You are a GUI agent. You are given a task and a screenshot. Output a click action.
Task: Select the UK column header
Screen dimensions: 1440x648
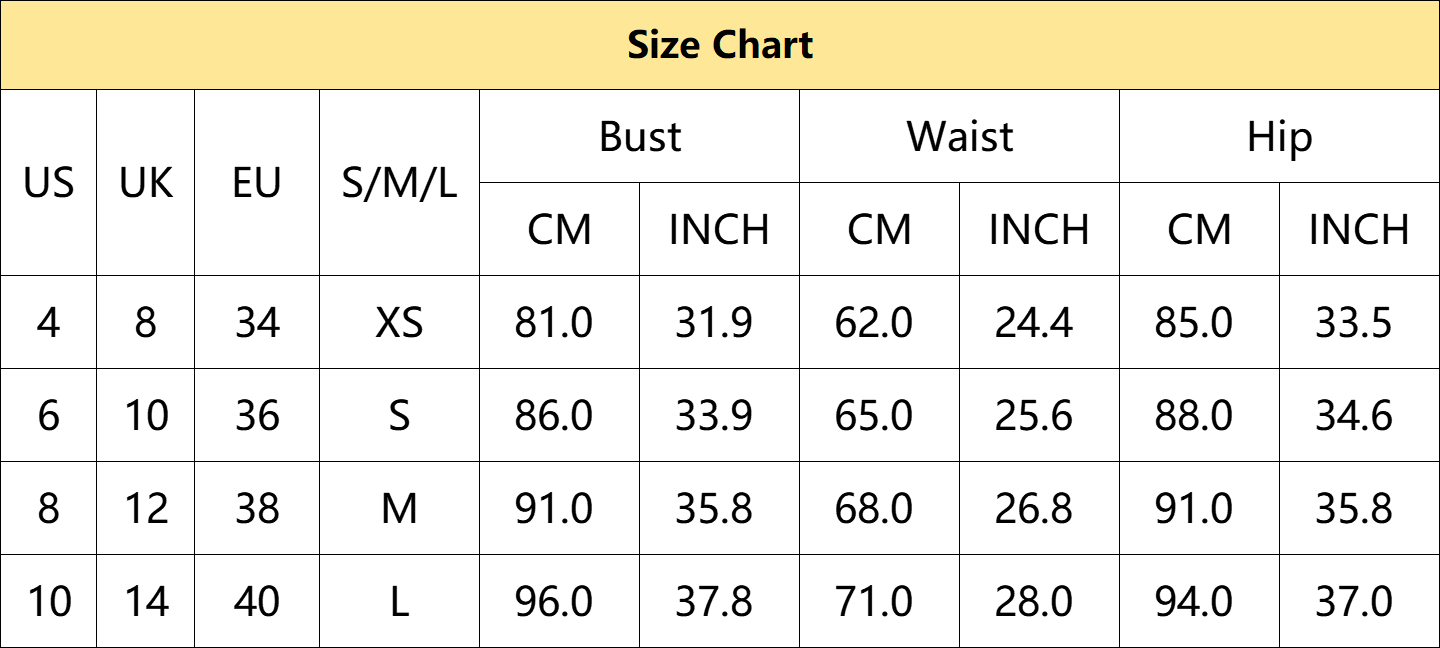(x=146, y=183)
